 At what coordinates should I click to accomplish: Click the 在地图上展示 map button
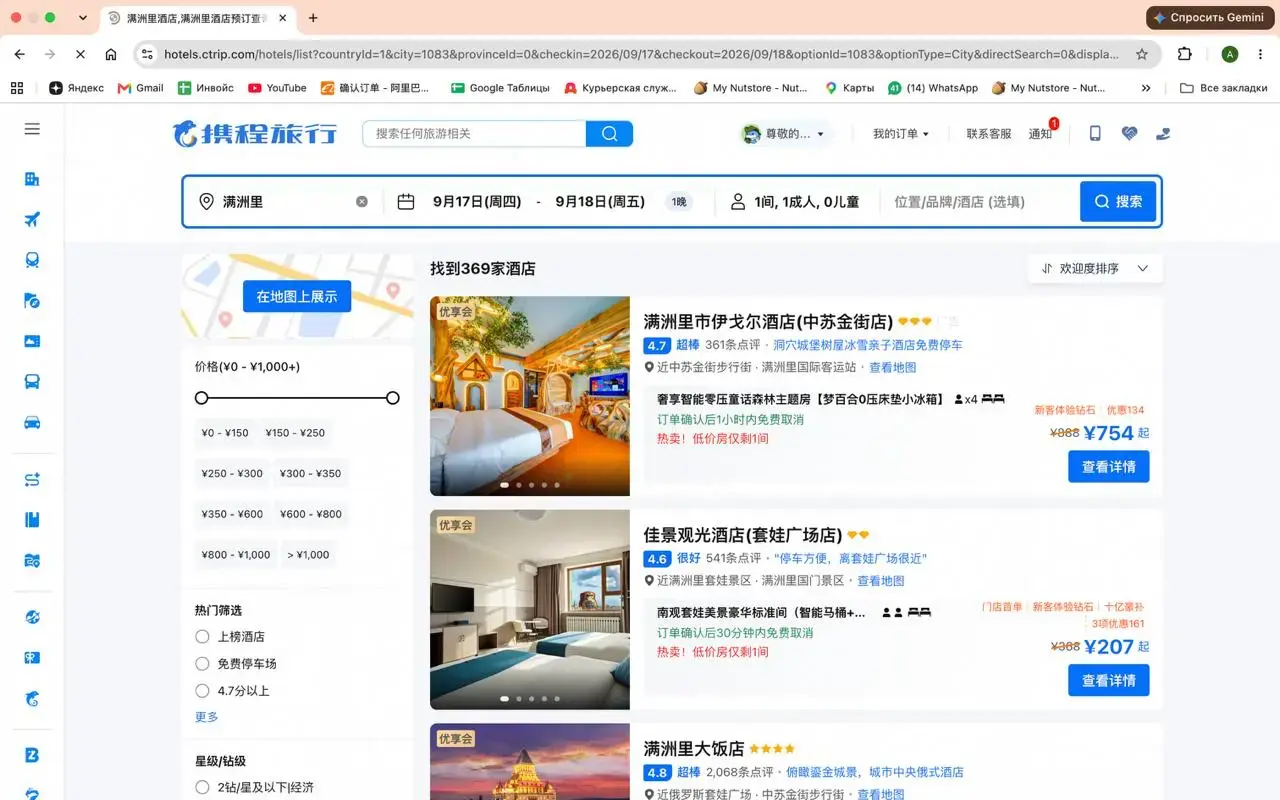point(297,296)
